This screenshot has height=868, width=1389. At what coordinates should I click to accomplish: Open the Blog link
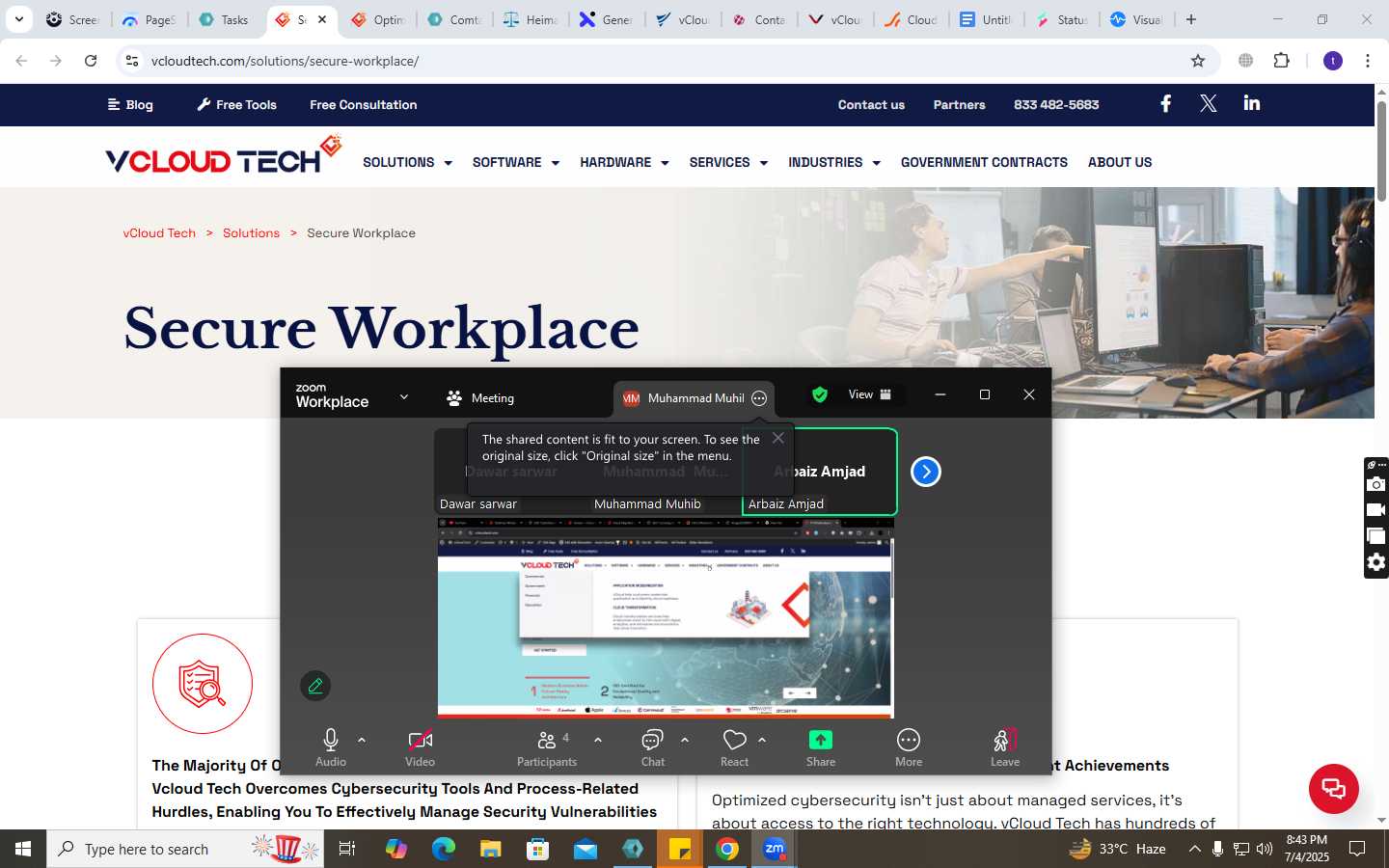tap(130, 104)
